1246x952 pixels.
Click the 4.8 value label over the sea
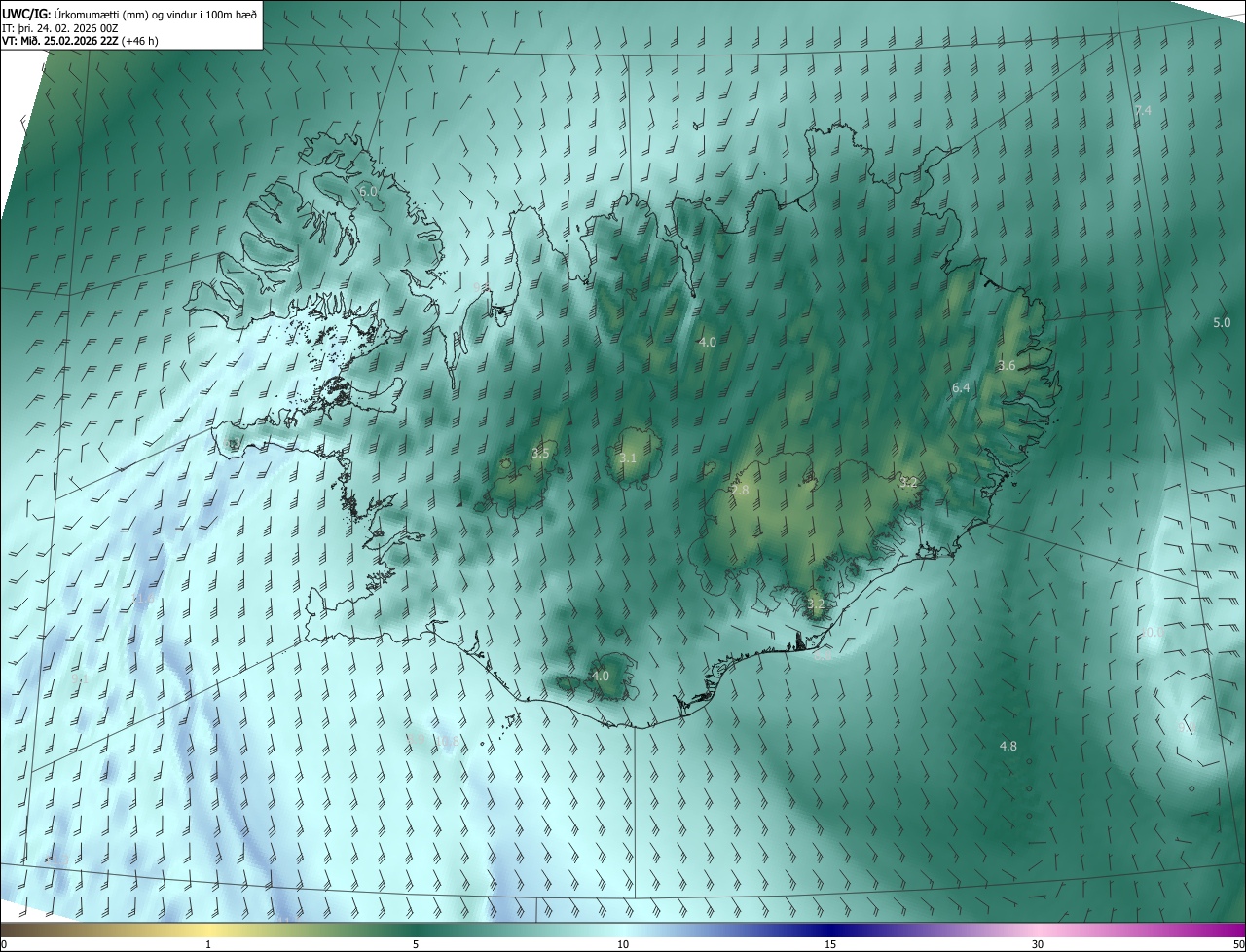pyautogui.click(x=1008, y=747)
